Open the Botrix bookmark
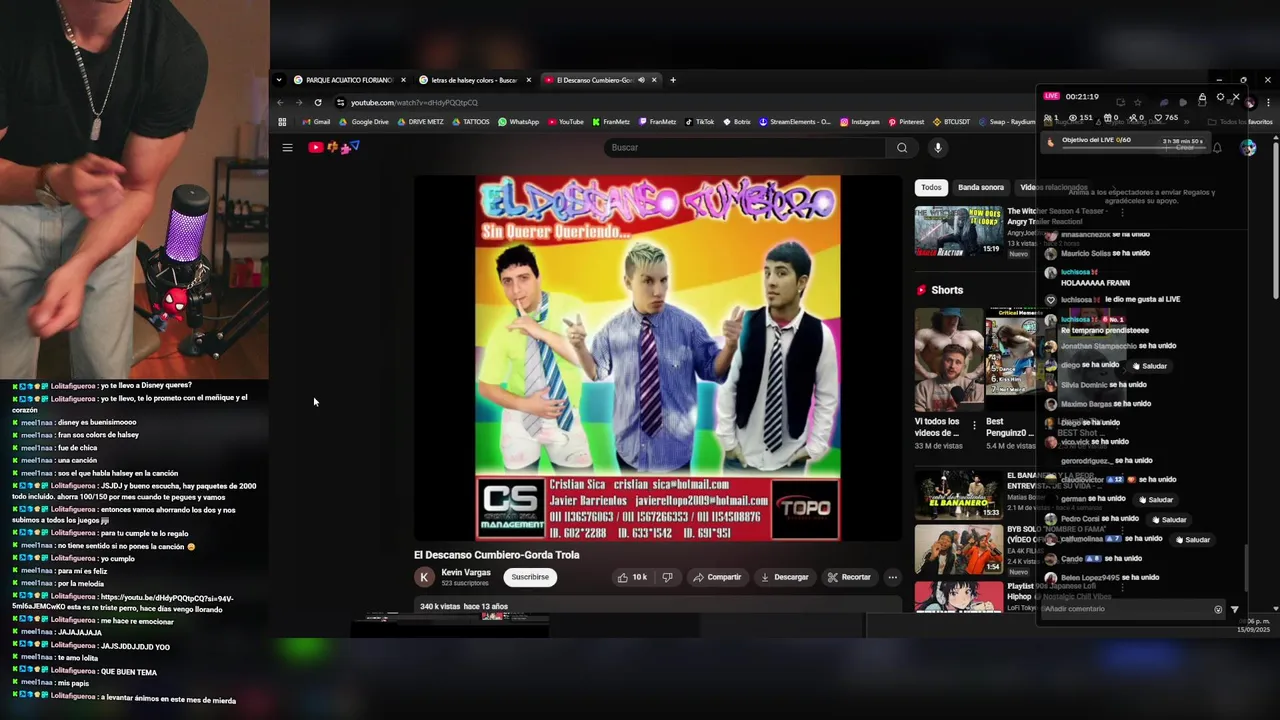This screenshot has width=1280, height=720. (x=736, y=122)
